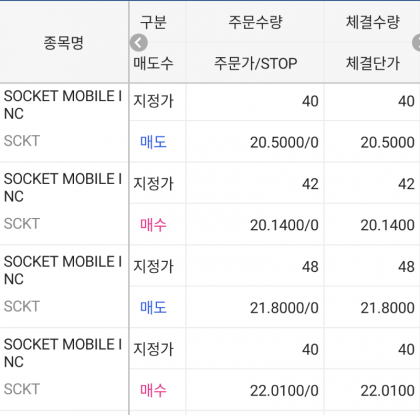Click the 체결수량 column header

[x=372, y=22]
